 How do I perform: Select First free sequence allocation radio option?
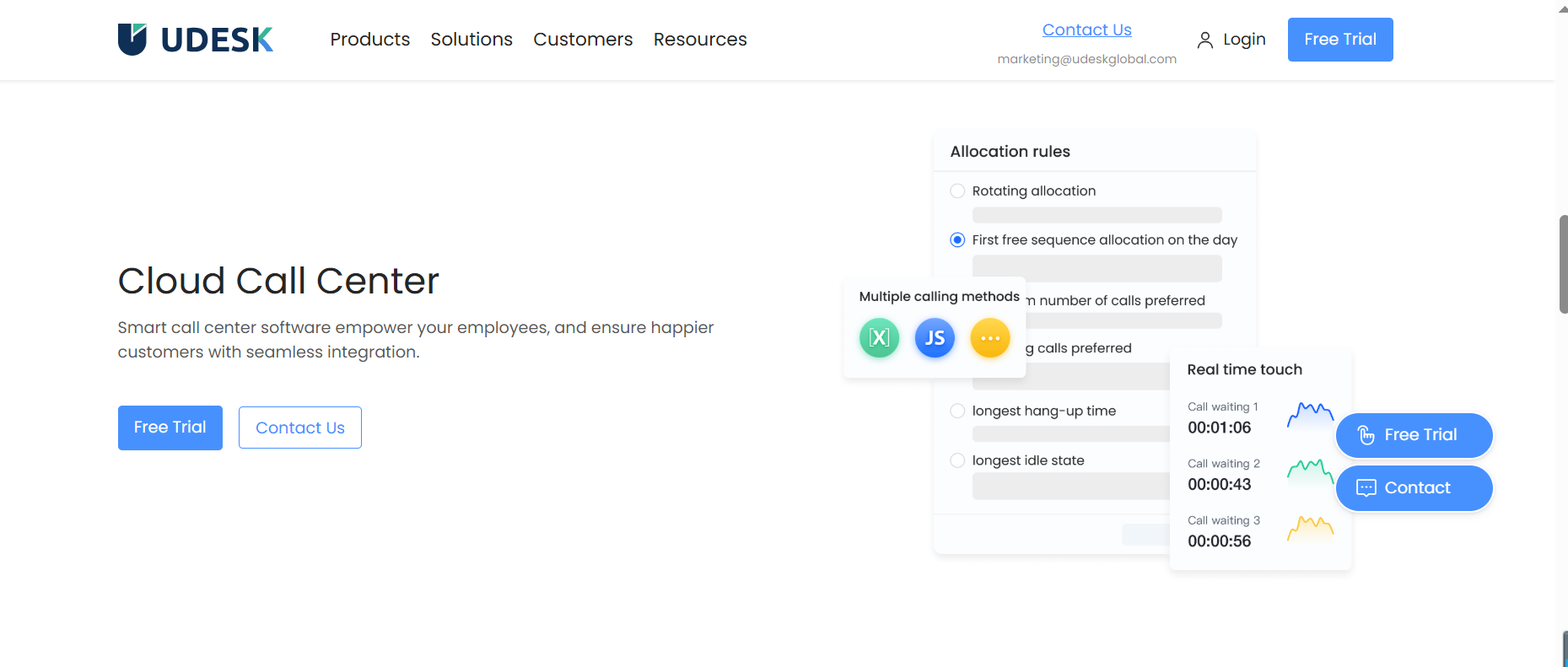957,240
